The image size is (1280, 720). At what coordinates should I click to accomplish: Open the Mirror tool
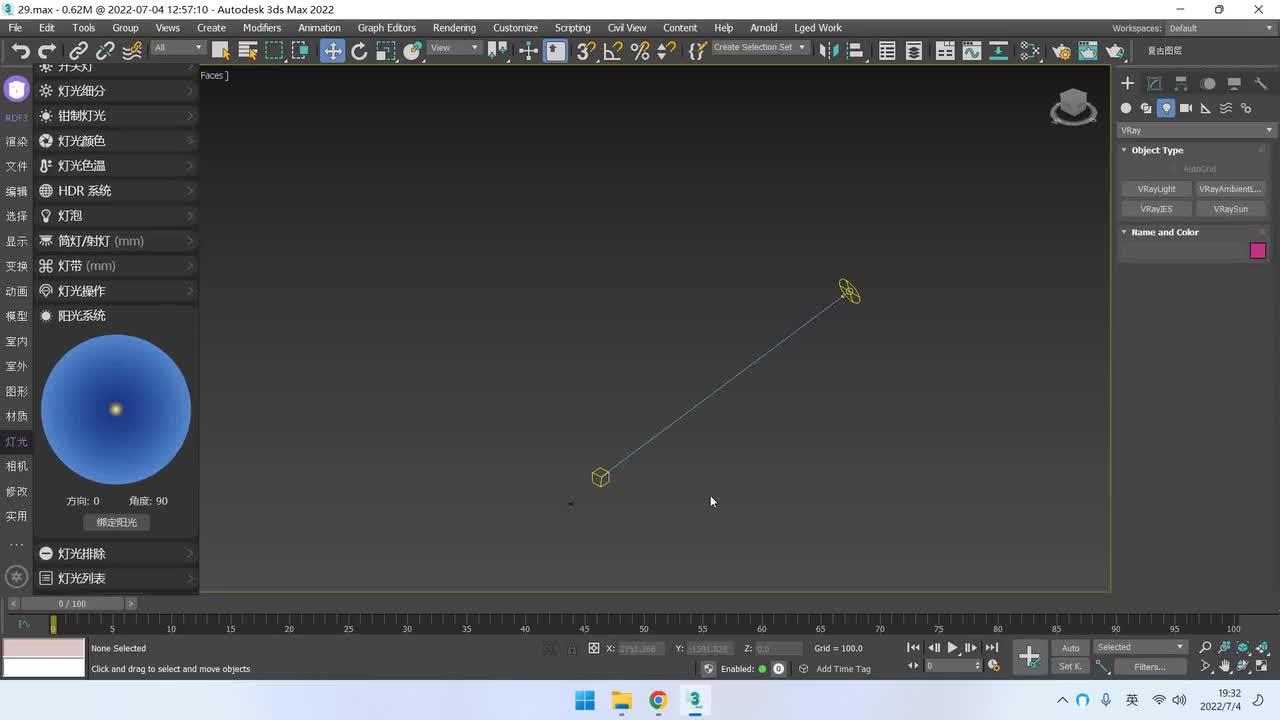click(x=827, y=51)
